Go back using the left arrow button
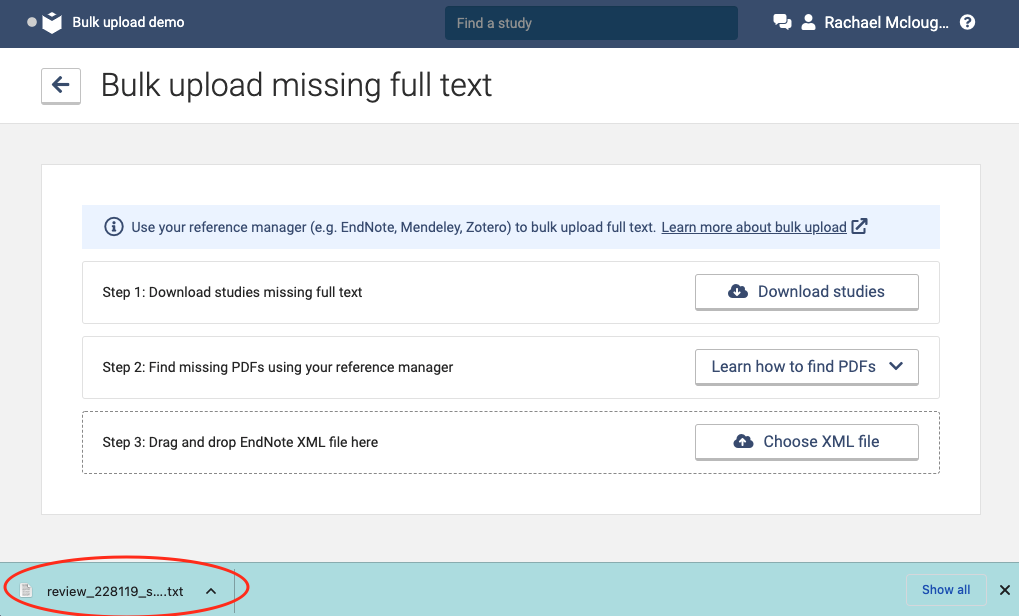 coord(61,86)
